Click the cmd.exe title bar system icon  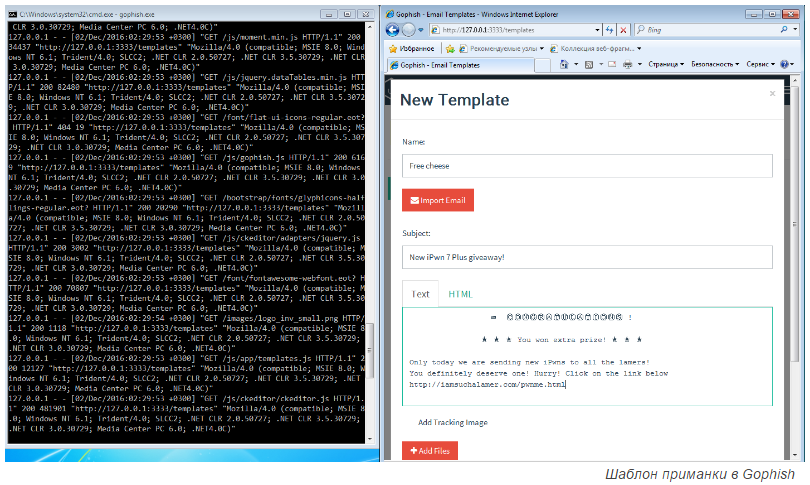13,14
